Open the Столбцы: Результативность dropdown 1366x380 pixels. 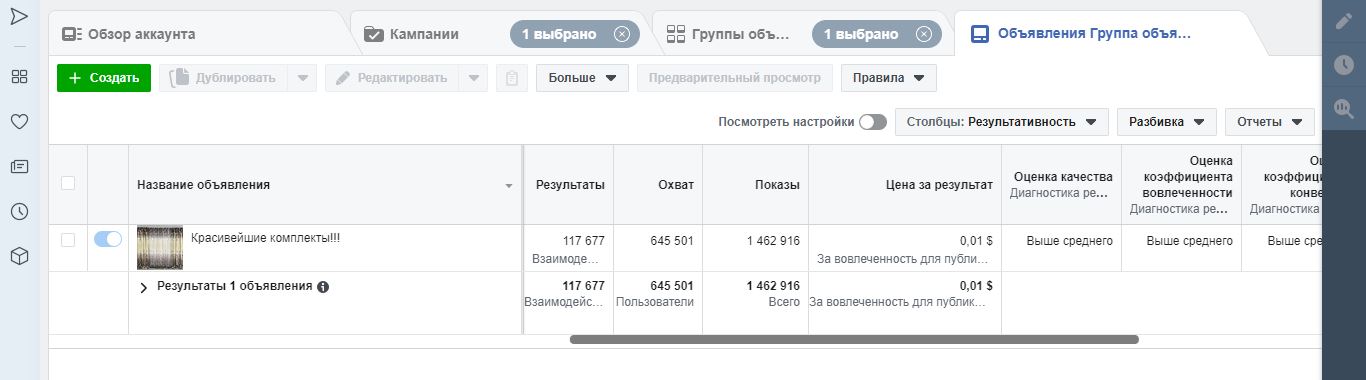pyautogui.click(x=1002, y=122)
